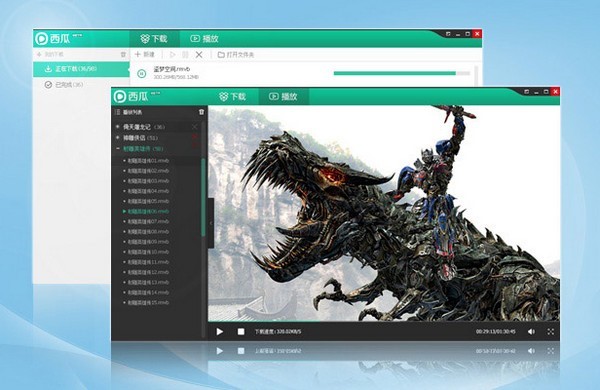Click the play button in player controls
Viewport: 600px width, 390px height.
point(220,331)
